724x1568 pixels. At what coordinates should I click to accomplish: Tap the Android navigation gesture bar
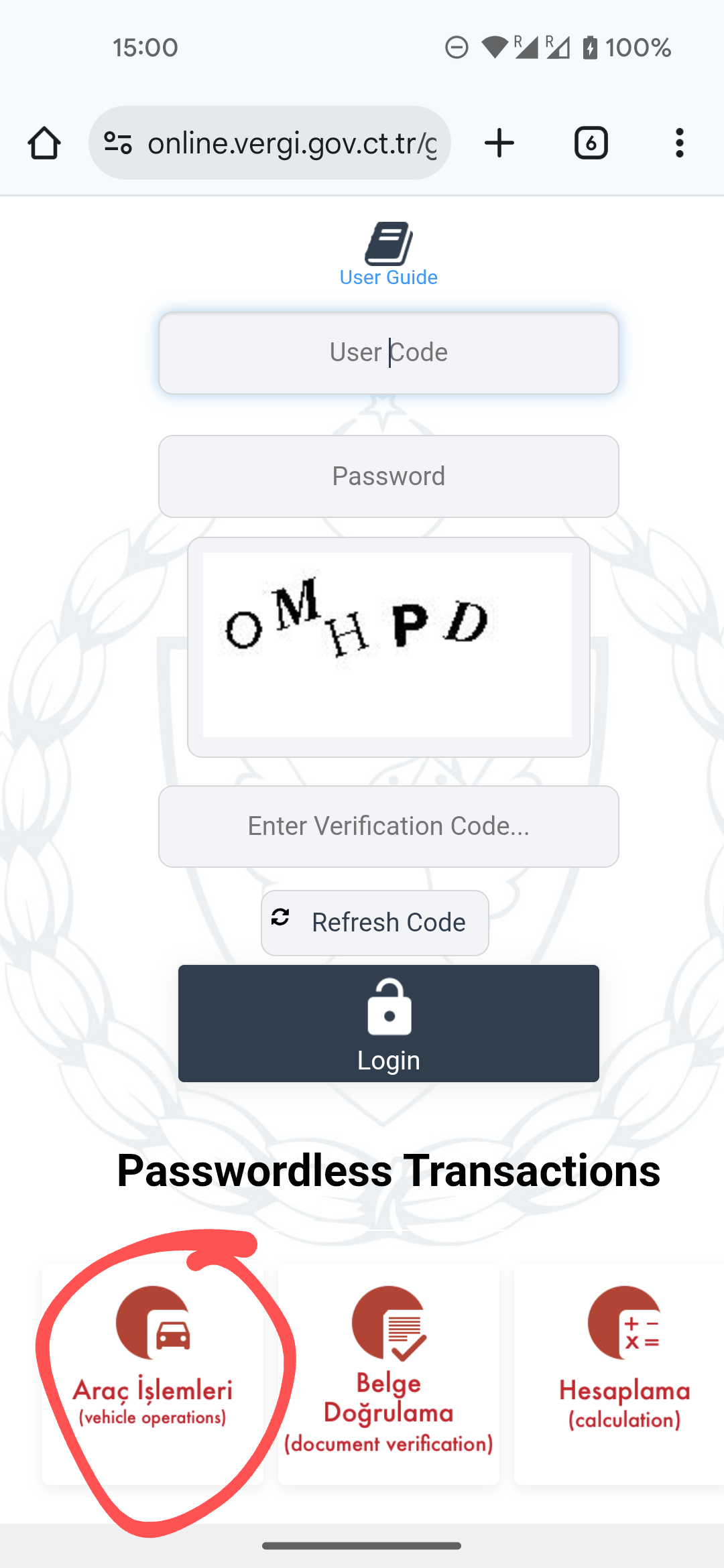pos(362,1546)
